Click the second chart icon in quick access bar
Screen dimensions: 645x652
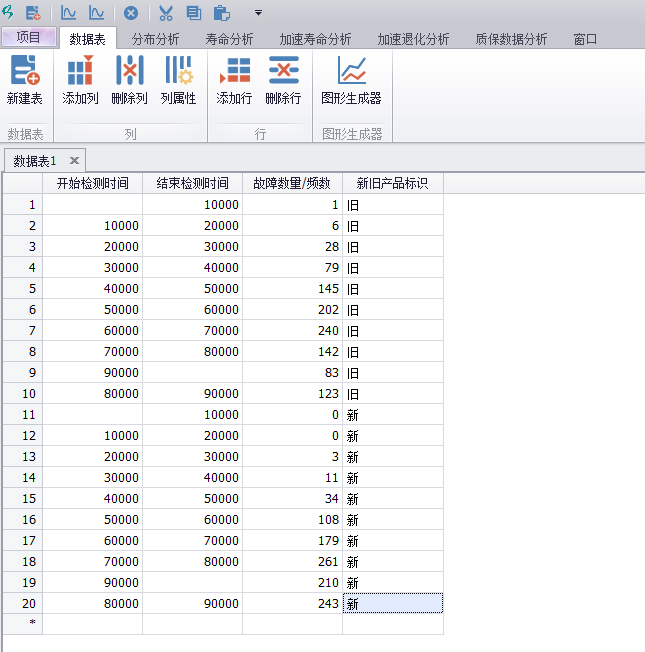(96, 13)
